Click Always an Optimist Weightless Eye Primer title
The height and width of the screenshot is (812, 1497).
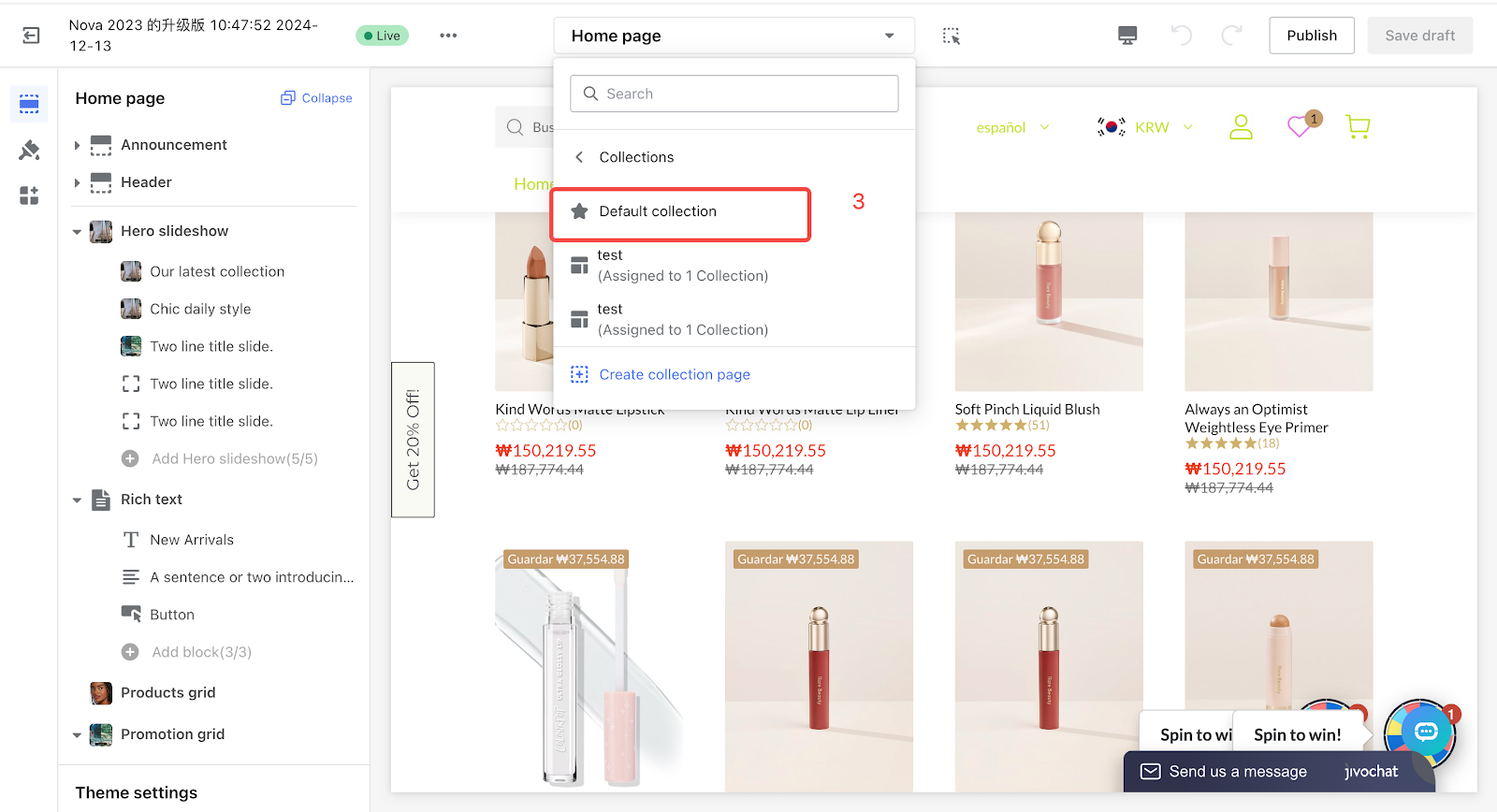(x=1257, y=418)
